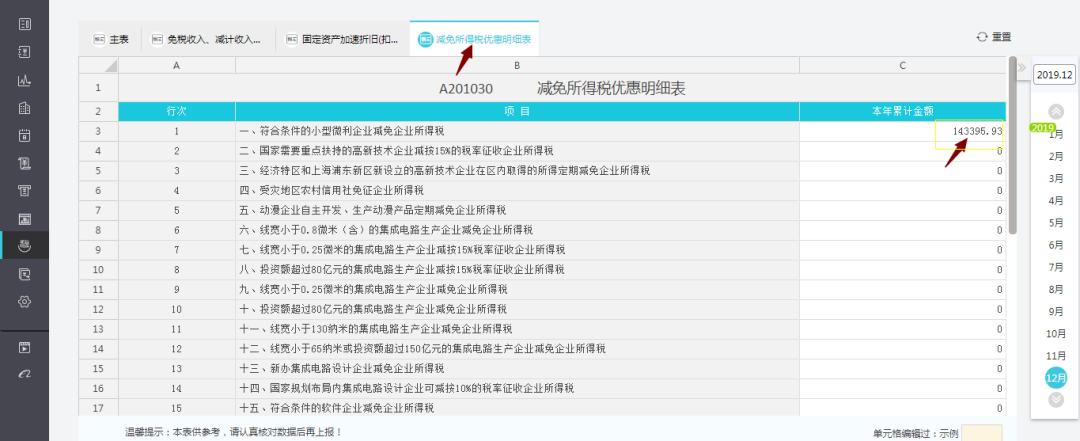Screen dimensions: 1080x441
Task: Click the row 国家规划布局内集成电路设计企业
Action: [x=517, y=388]
